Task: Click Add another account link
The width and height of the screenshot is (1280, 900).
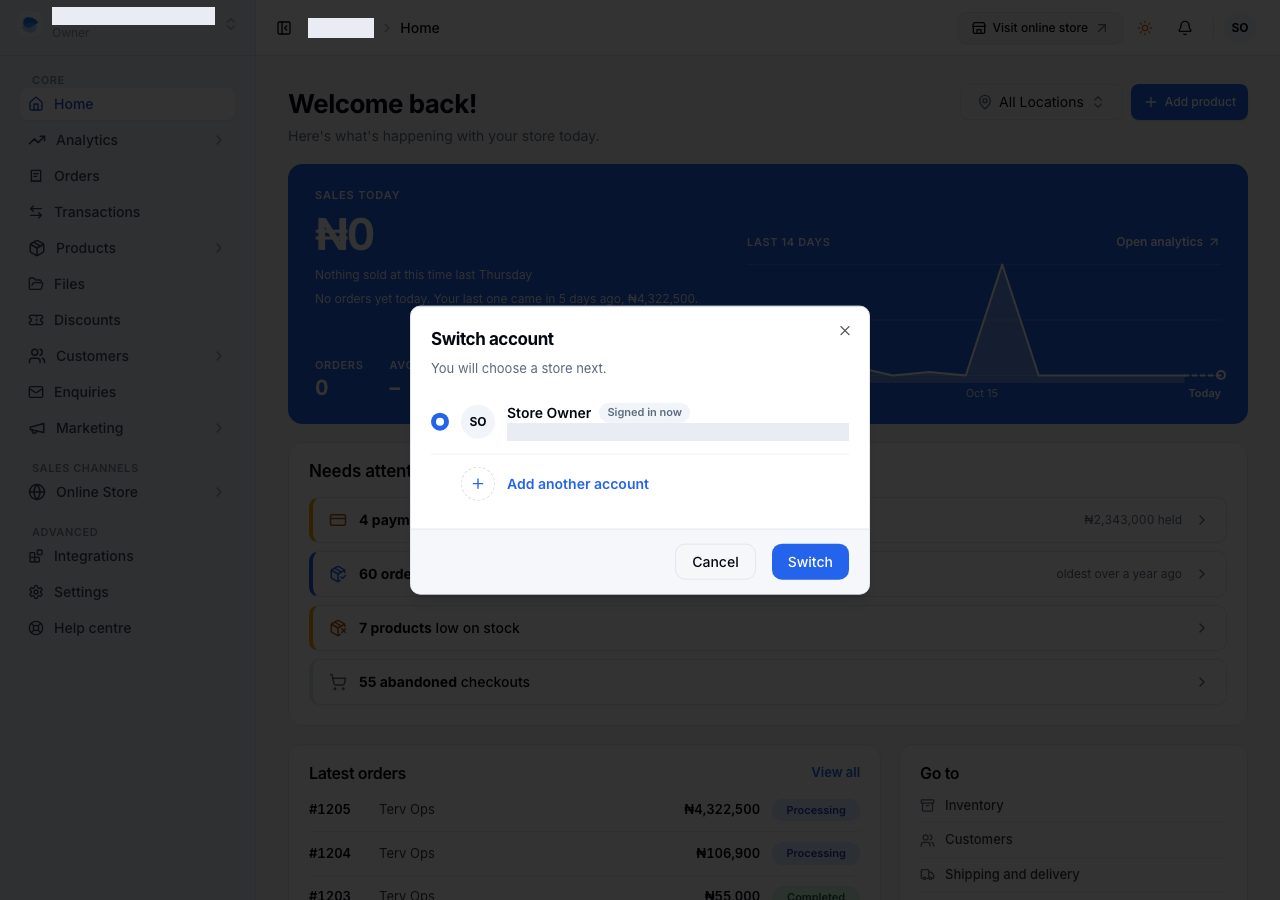Action: coord(578,484)
